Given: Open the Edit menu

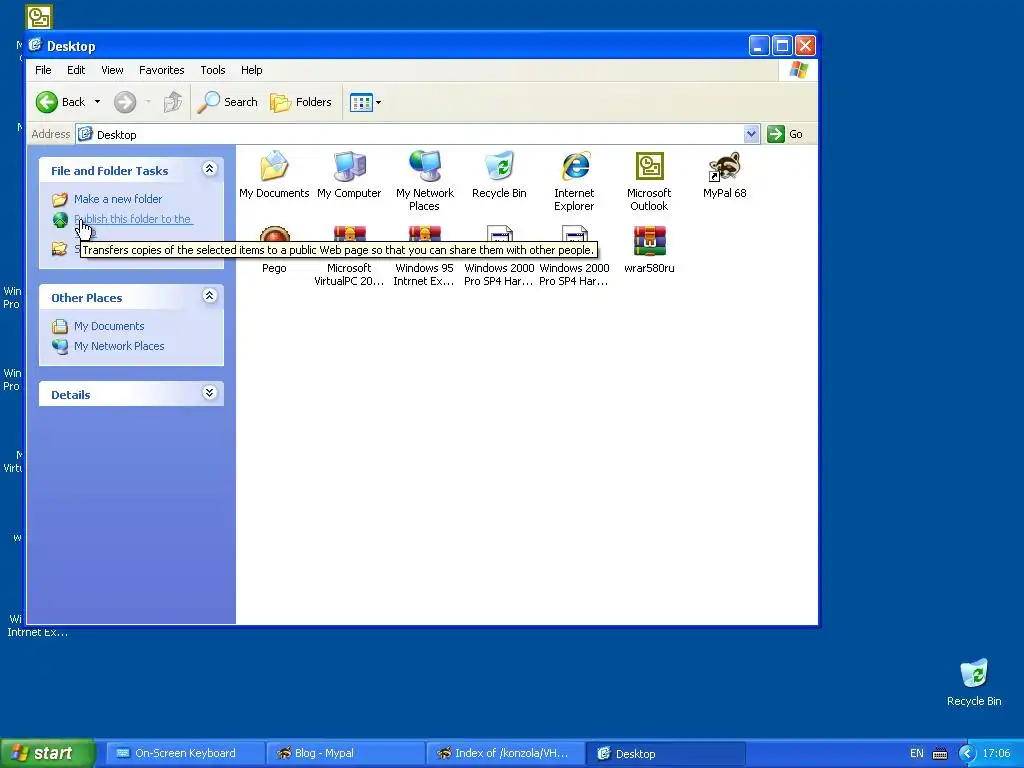Looking at the screenshot, I should [x=76, y=70].
